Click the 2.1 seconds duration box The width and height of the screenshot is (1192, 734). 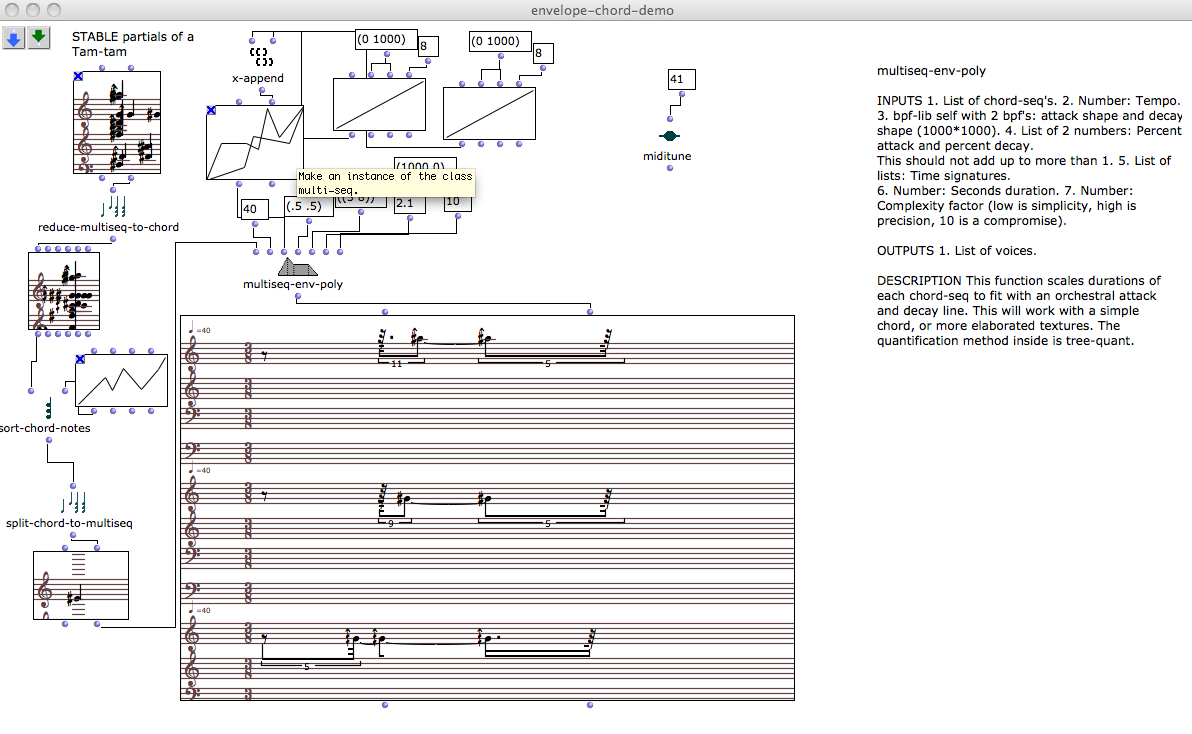coord(407,203)
